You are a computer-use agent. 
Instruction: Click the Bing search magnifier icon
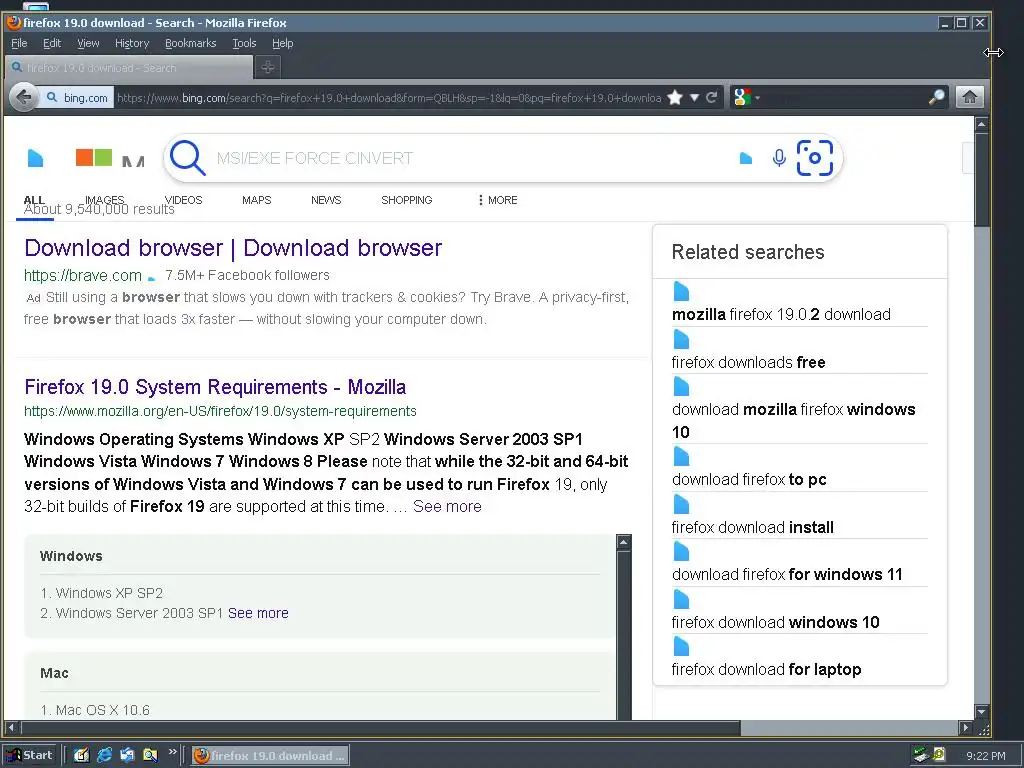[x=188, y=158]
